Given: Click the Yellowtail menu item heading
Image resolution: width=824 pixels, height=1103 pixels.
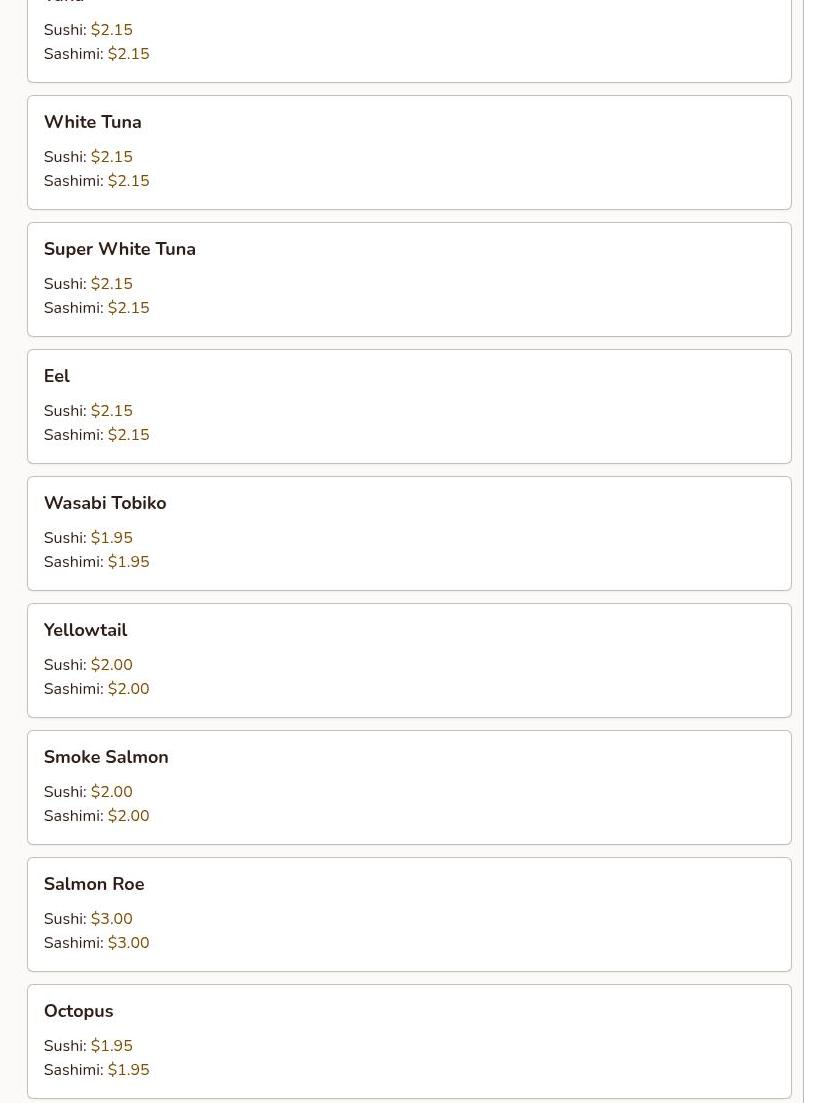Looking at the screenshot, I should (86, 630).
